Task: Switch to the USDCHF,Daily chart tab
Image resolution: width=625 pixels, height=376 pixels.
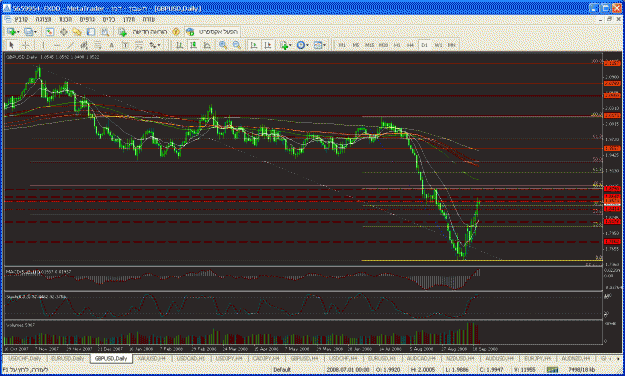Action: pyautogui.click(x=25, y=359)
